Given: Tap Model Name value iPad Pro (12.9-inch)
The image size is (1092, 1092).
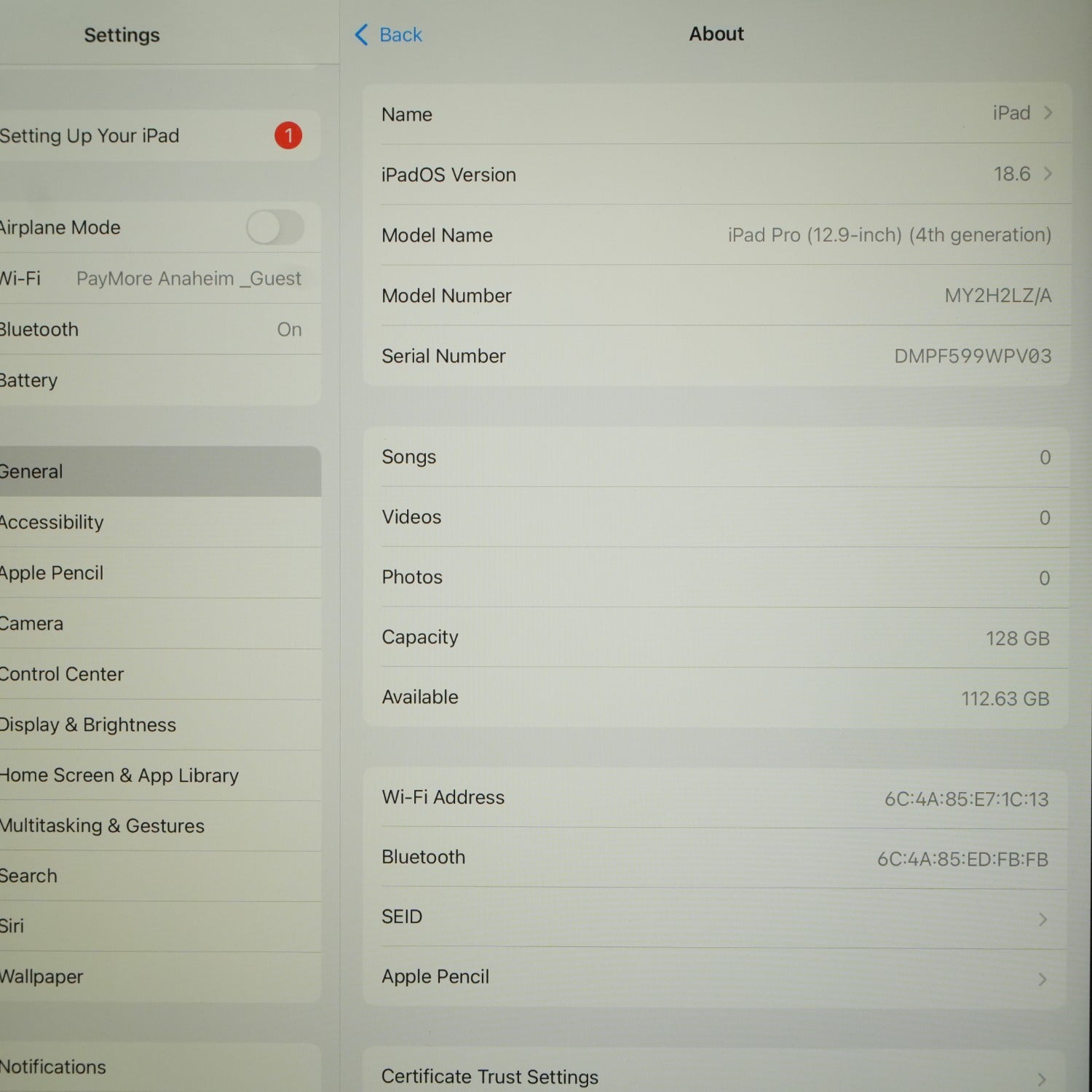Looking at the screenshot, I should click(x=890, y=235).
